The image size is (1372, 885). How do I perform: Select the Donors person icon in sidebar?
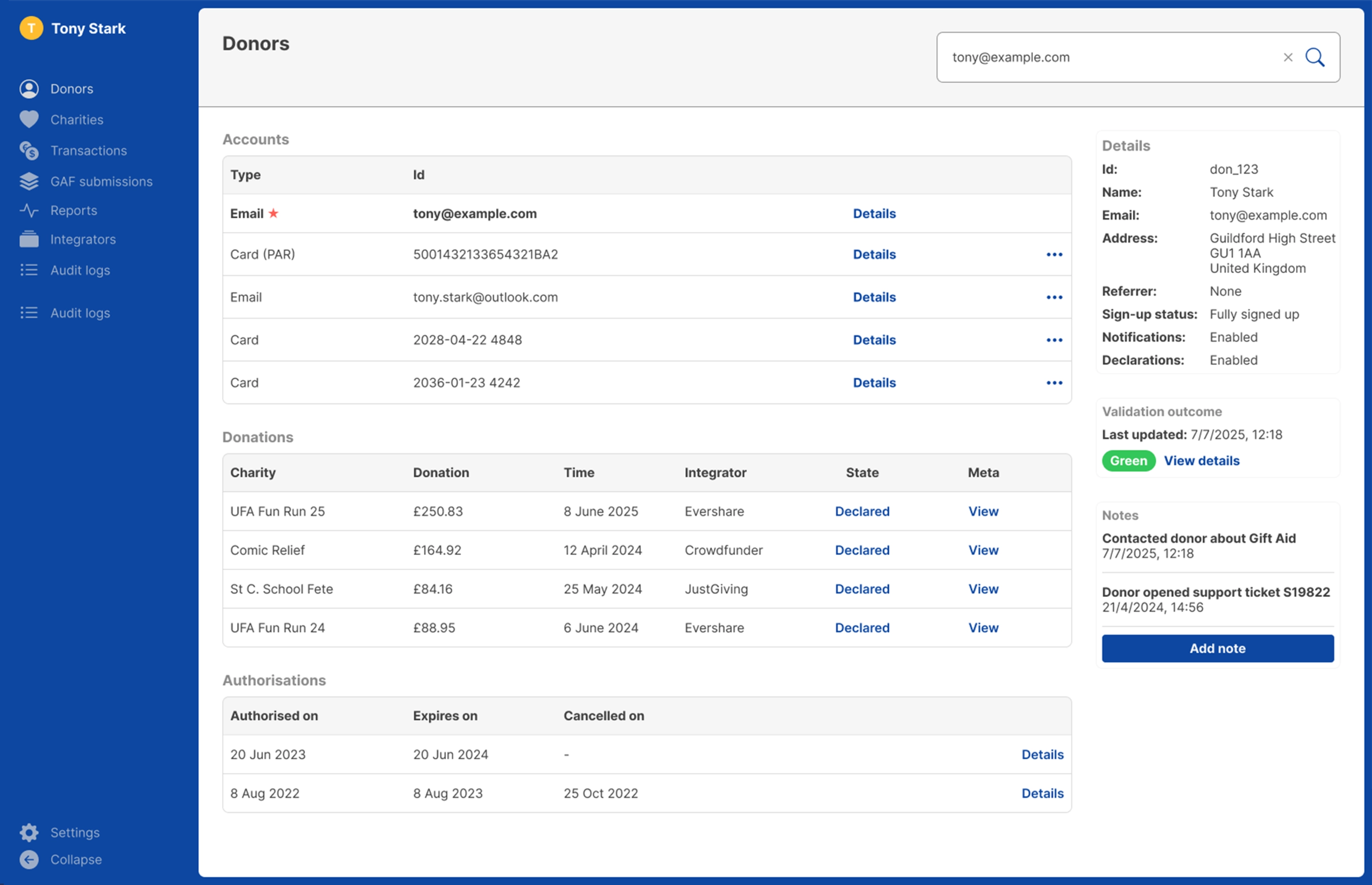click(x=30, y=89)
